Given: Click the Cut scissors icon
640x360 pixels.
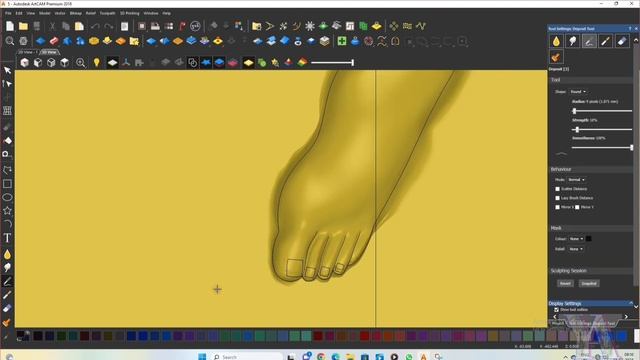Looking at the screenshot, I should click(52, 26).
